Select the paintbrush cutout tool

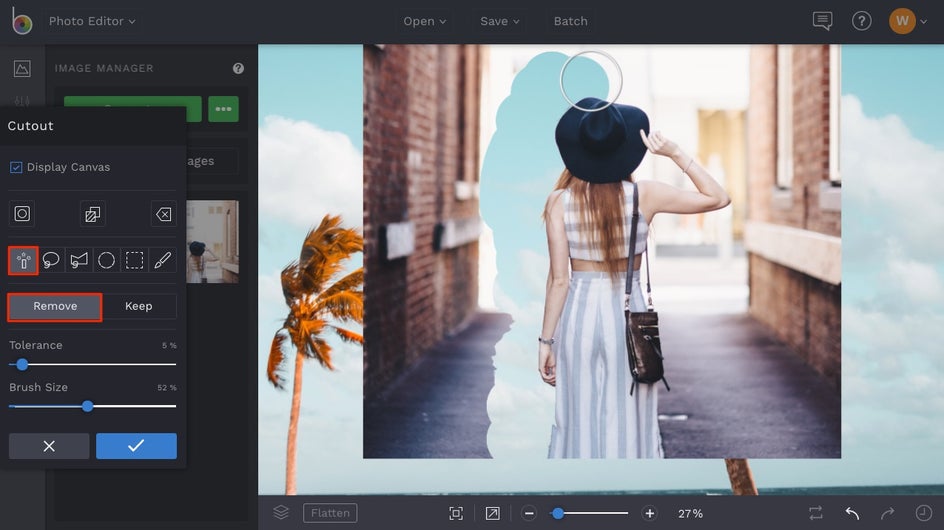pyautogui.click(x=162, y=260)
